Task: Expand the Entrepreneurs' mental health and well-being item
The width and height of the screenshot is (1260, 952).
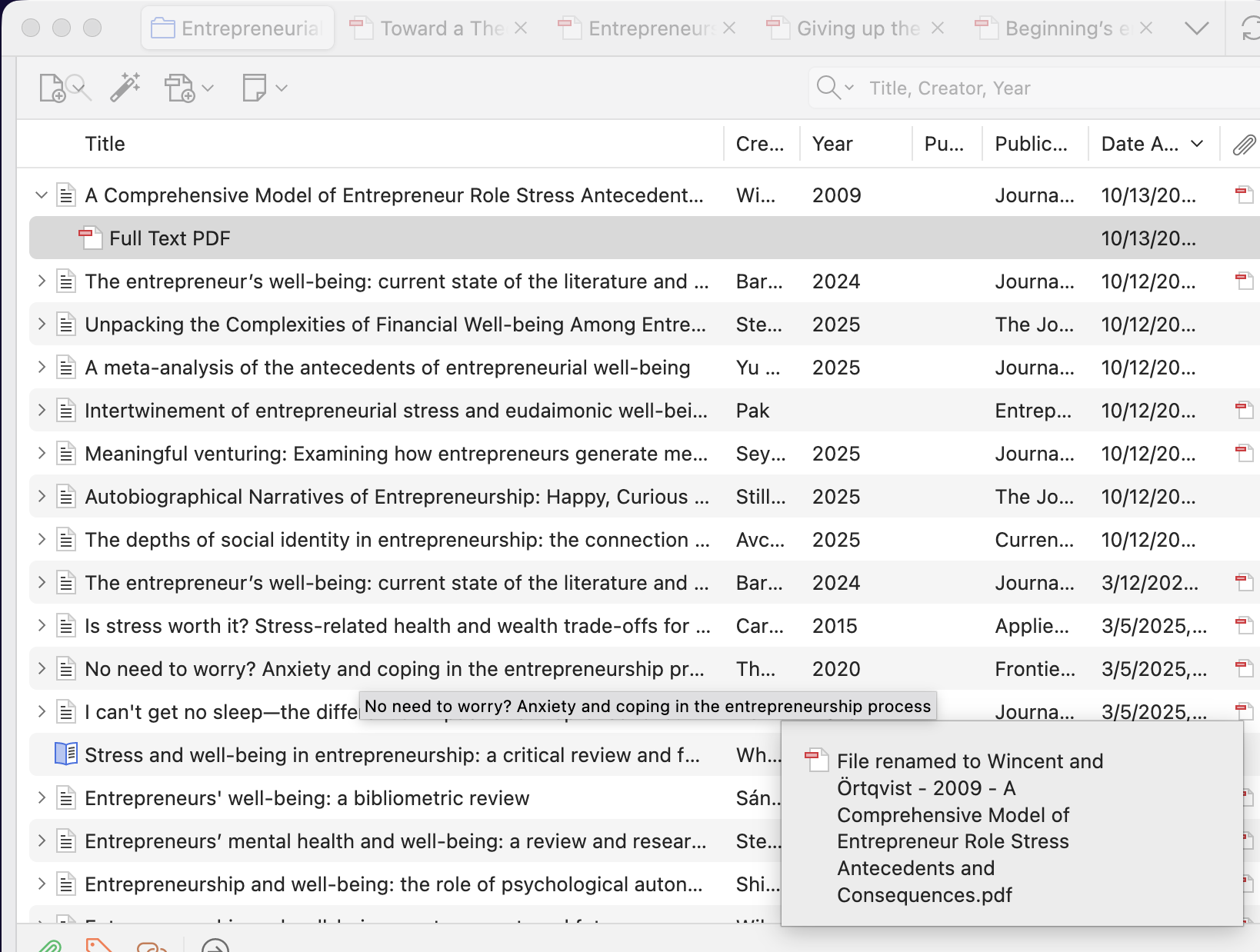Action: pyautogui.click(x=42, y=841)
